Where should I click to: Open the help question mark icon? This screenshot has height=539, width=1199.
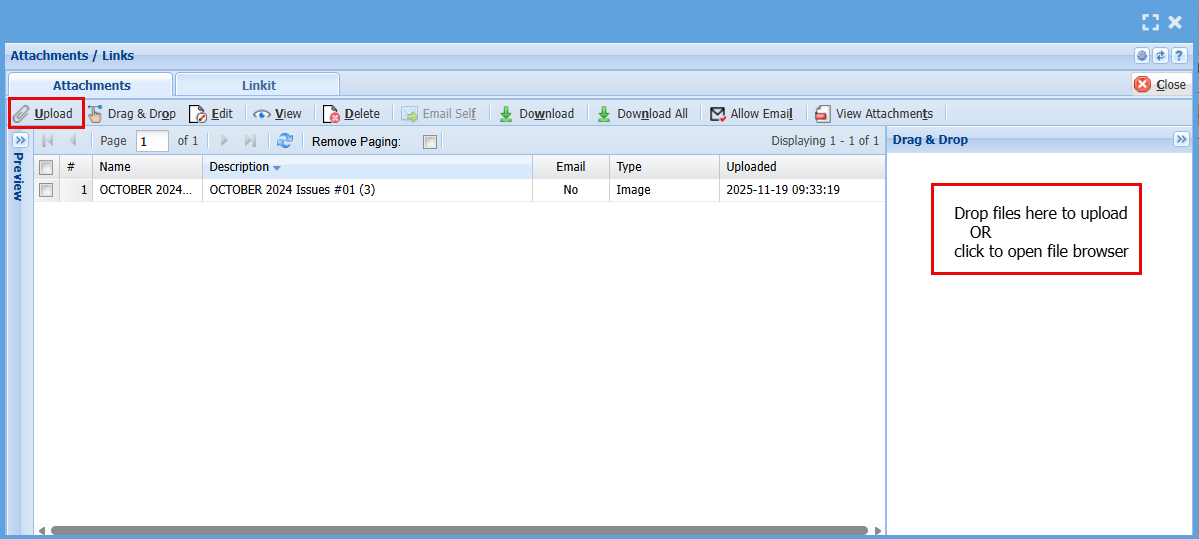(x=1178, y=55)
